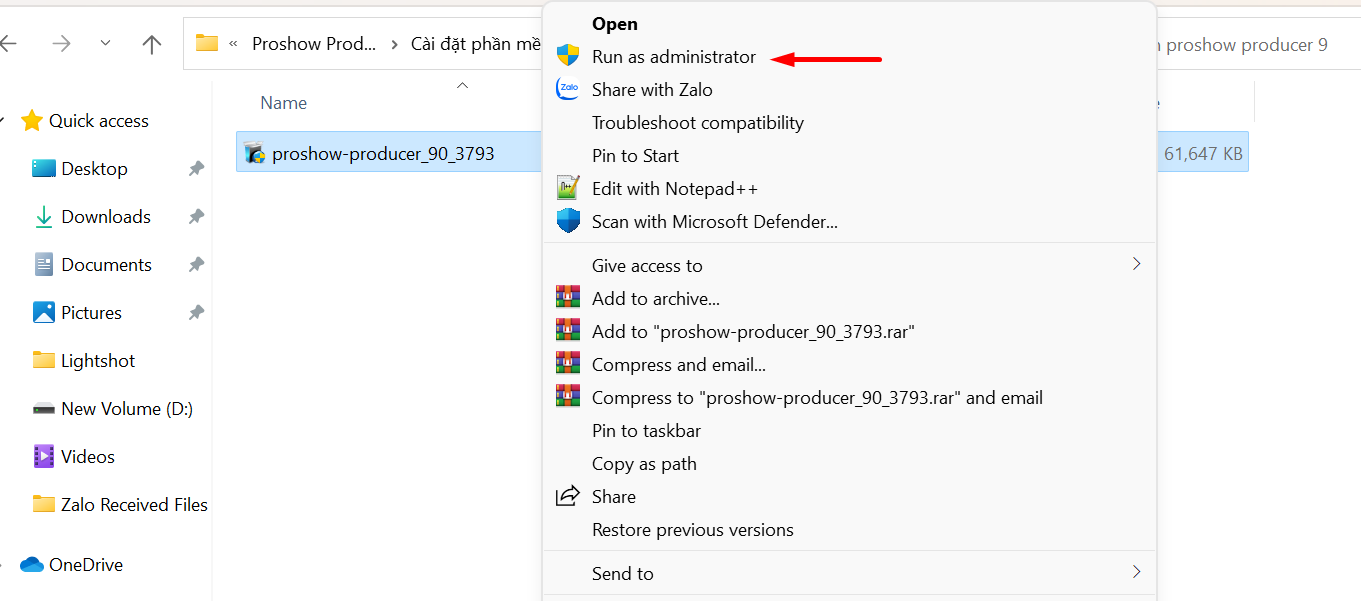1361x601 pixels.
Task: Choose Run as administrator
Action: 674,57
